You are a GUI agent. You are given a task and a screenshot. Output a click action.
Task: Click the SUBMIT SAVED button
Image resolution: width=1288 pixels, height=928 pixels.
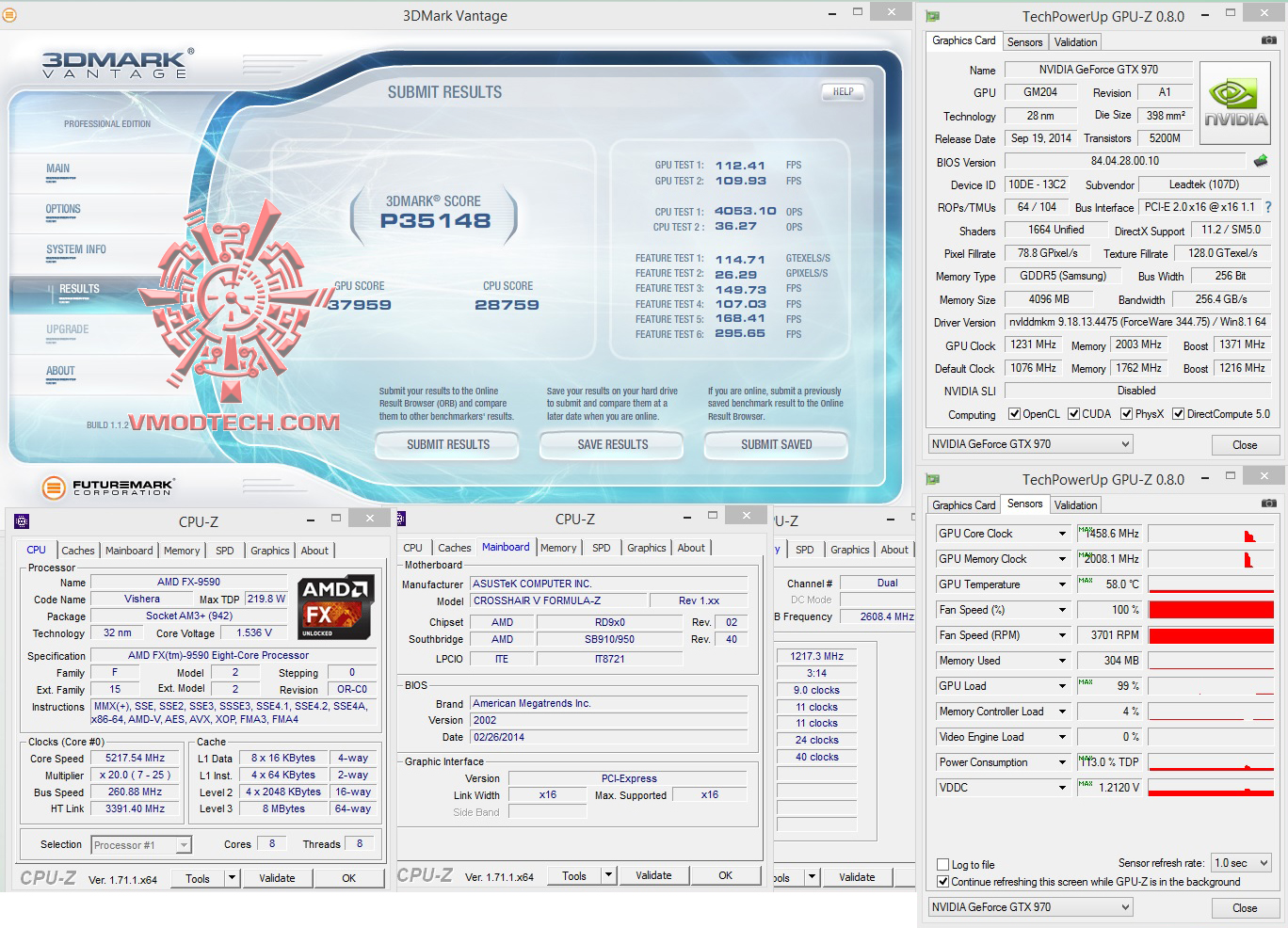pos(777,444)
